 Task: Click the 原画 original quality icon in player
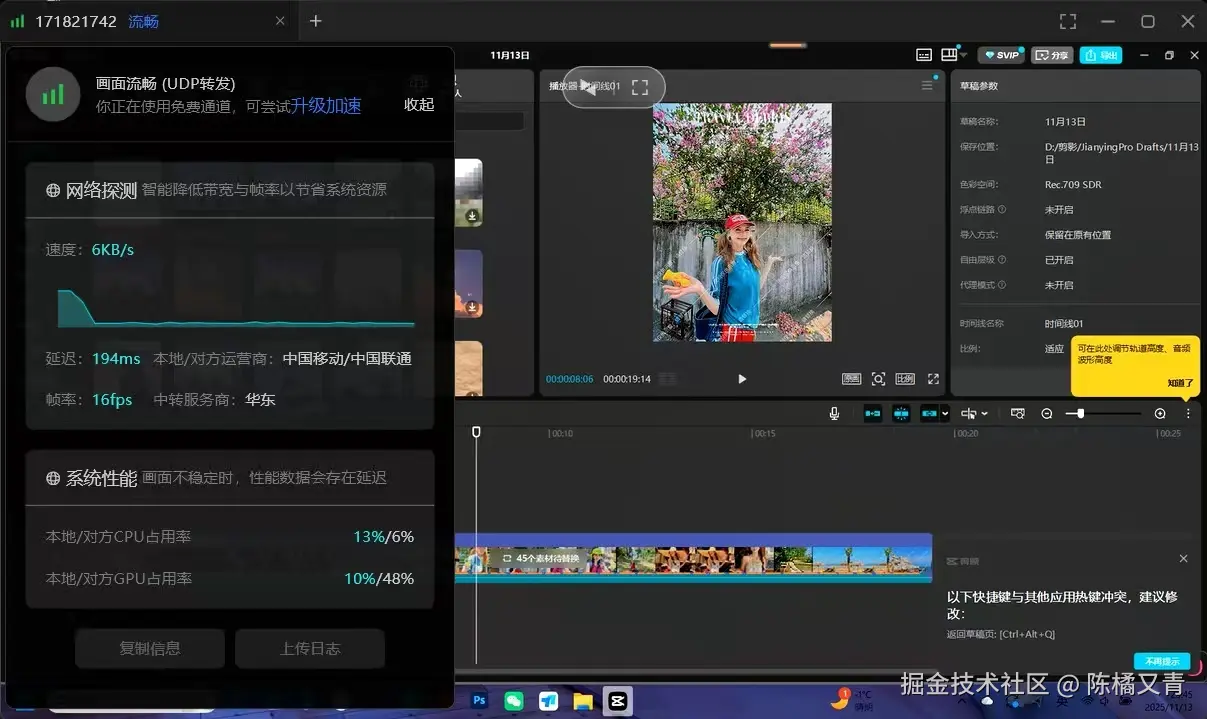pos(851,379)
